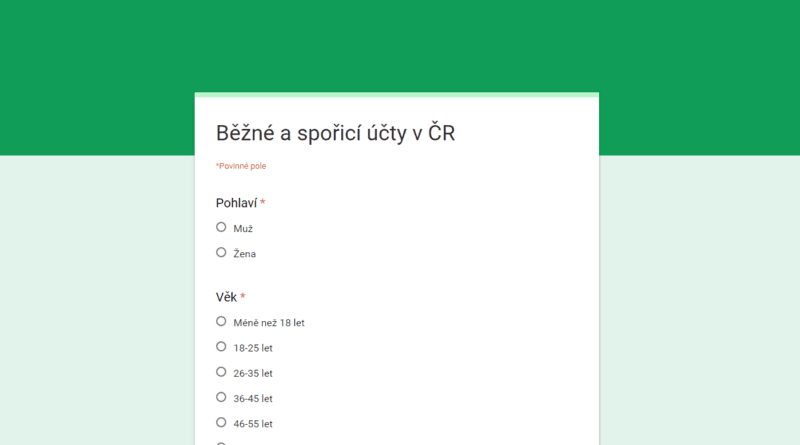This screenshot has height=445, width=800.
Task: Choose the "46-55 let" radio circle
Action: pyautogui.click(x=221, y=422)
